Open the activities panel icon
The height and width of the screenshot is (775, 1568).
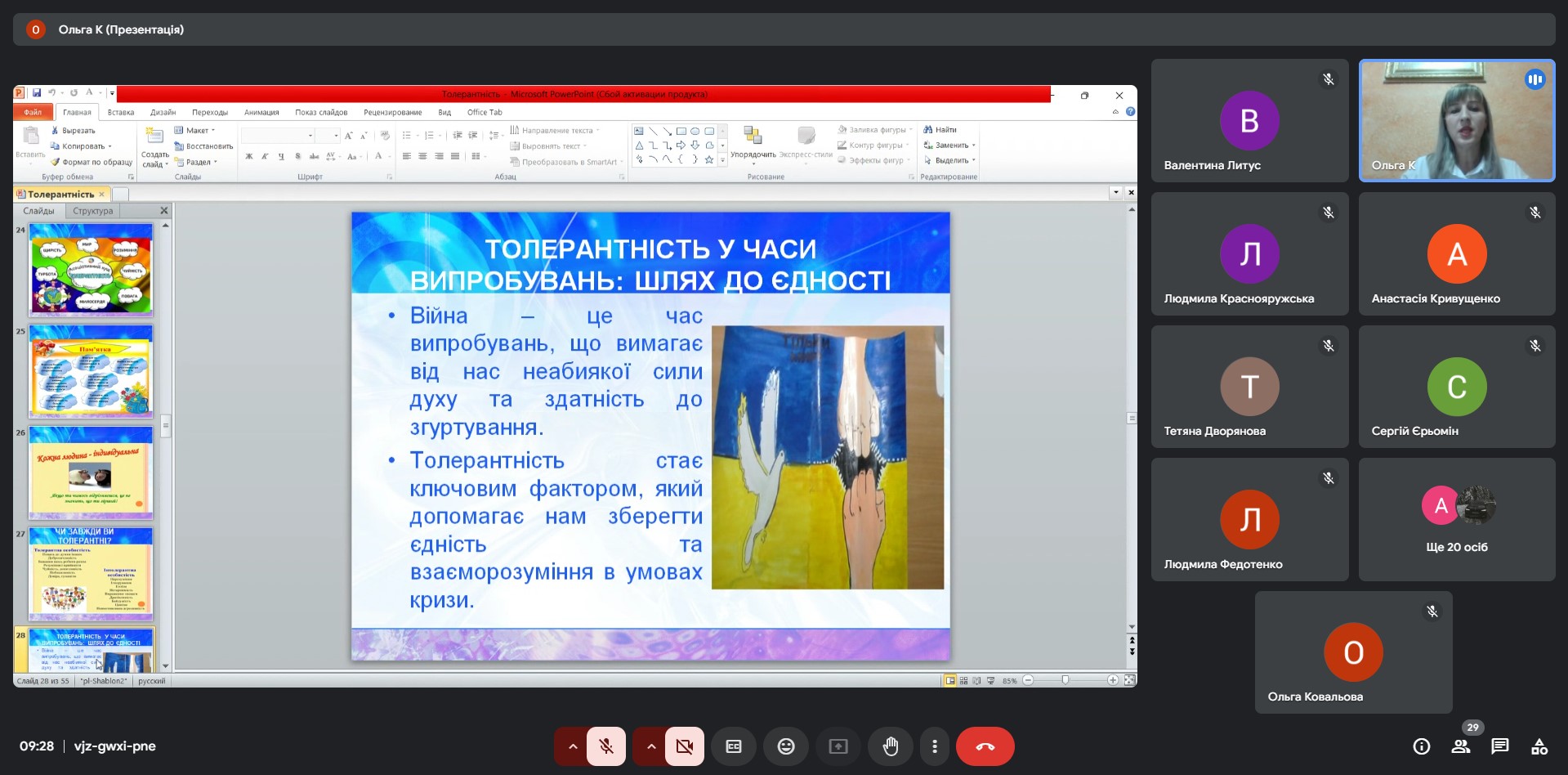point(1539,746)
